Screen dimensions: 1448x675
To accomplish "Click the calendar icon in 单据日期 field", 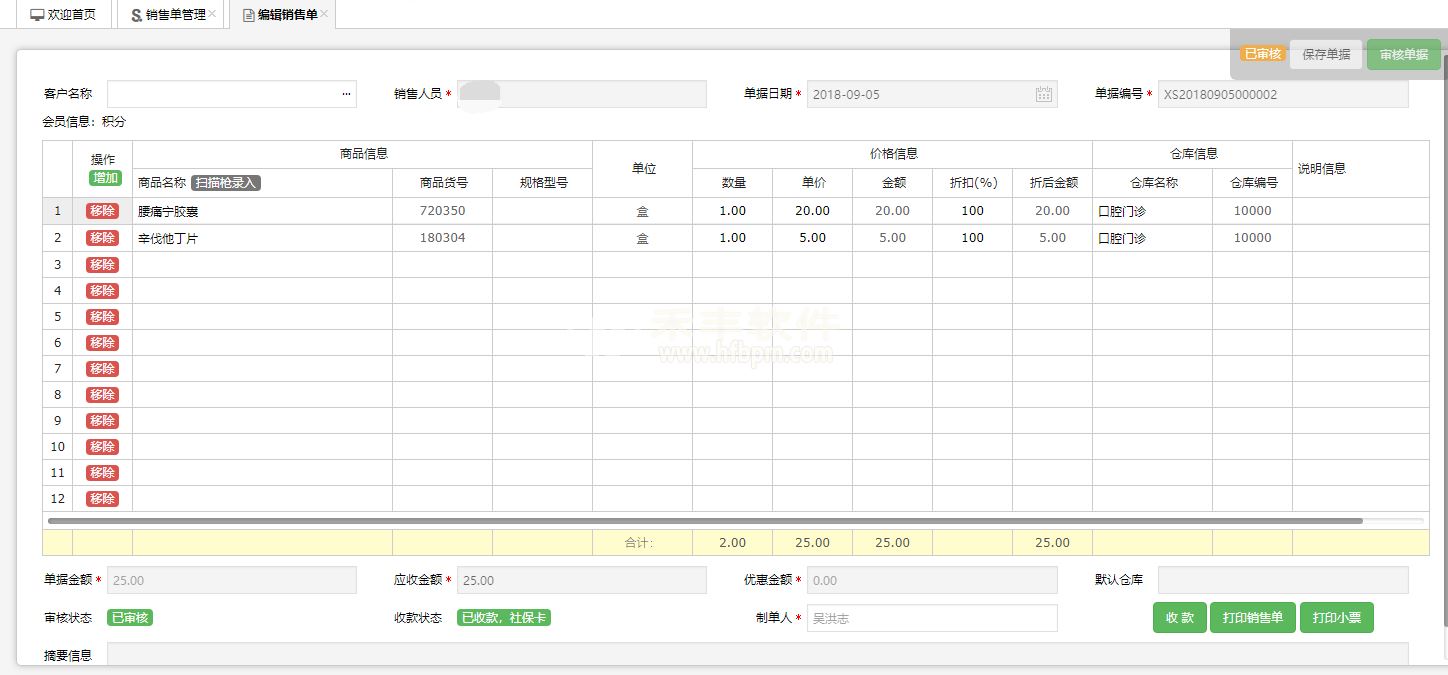I will [x=1043, y=94].
